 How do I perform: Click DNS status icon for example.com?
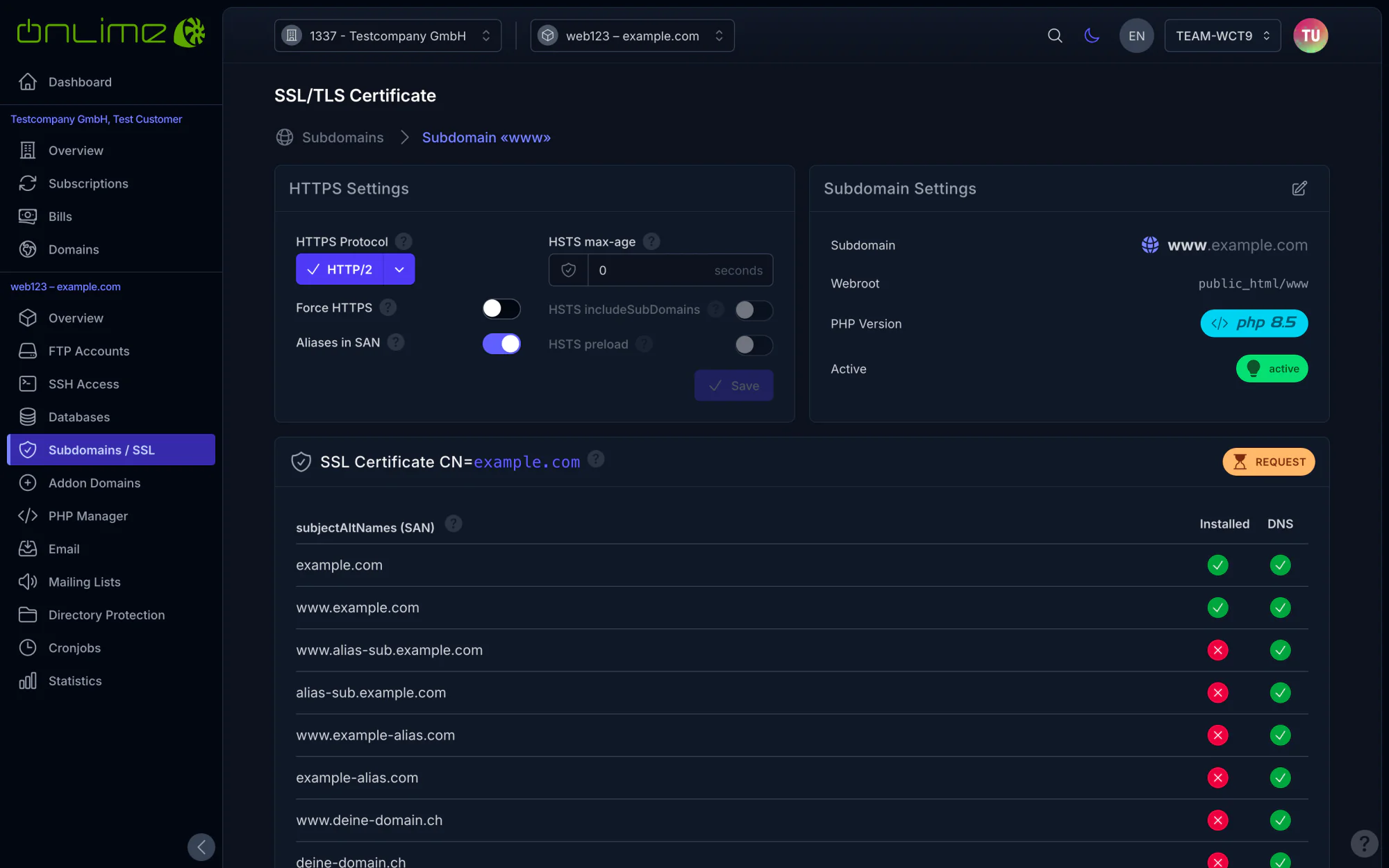coord(1280,565)
